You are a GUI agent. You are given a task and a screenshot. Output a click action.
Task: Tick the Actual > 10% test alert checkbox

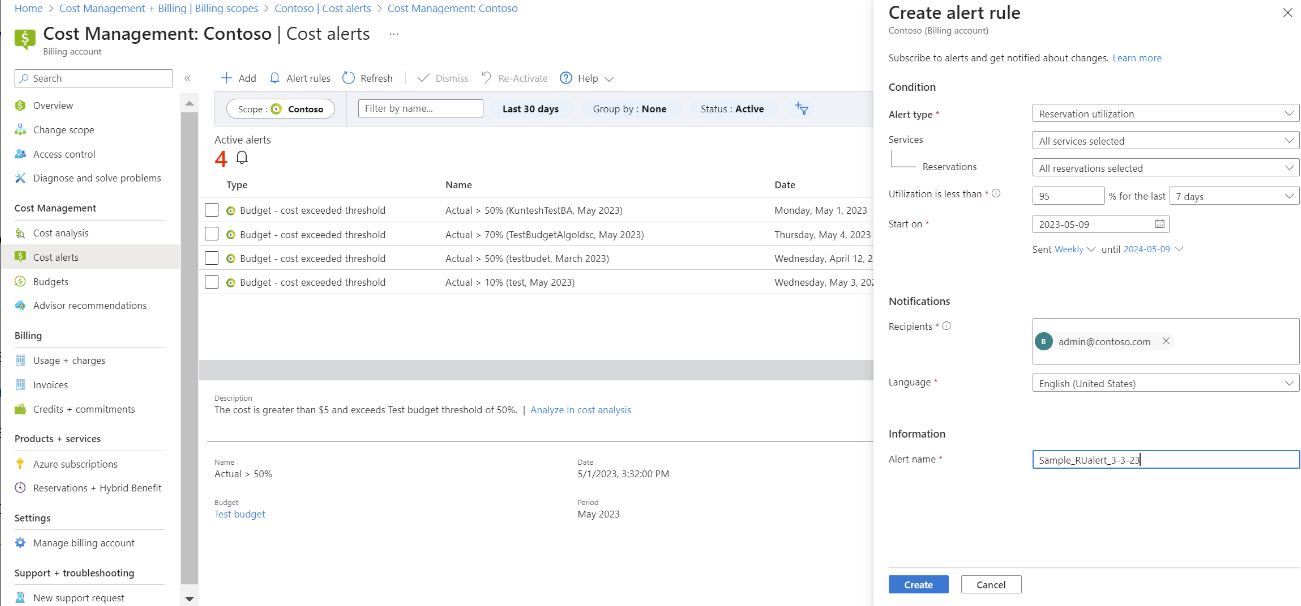(x=211, y=282)
